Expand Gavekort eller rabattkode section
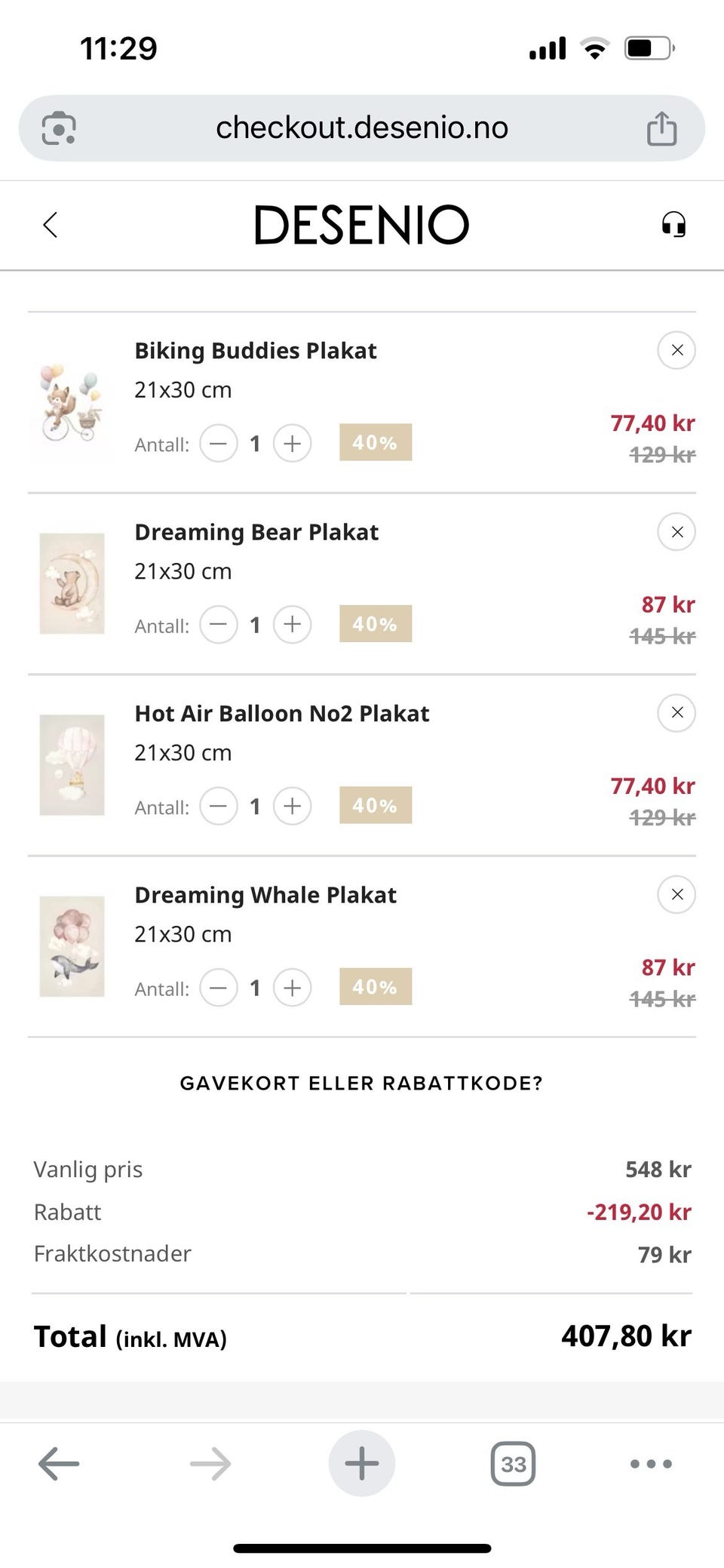This screenshot has width=724, height=1568. (x=361, y=1084)
